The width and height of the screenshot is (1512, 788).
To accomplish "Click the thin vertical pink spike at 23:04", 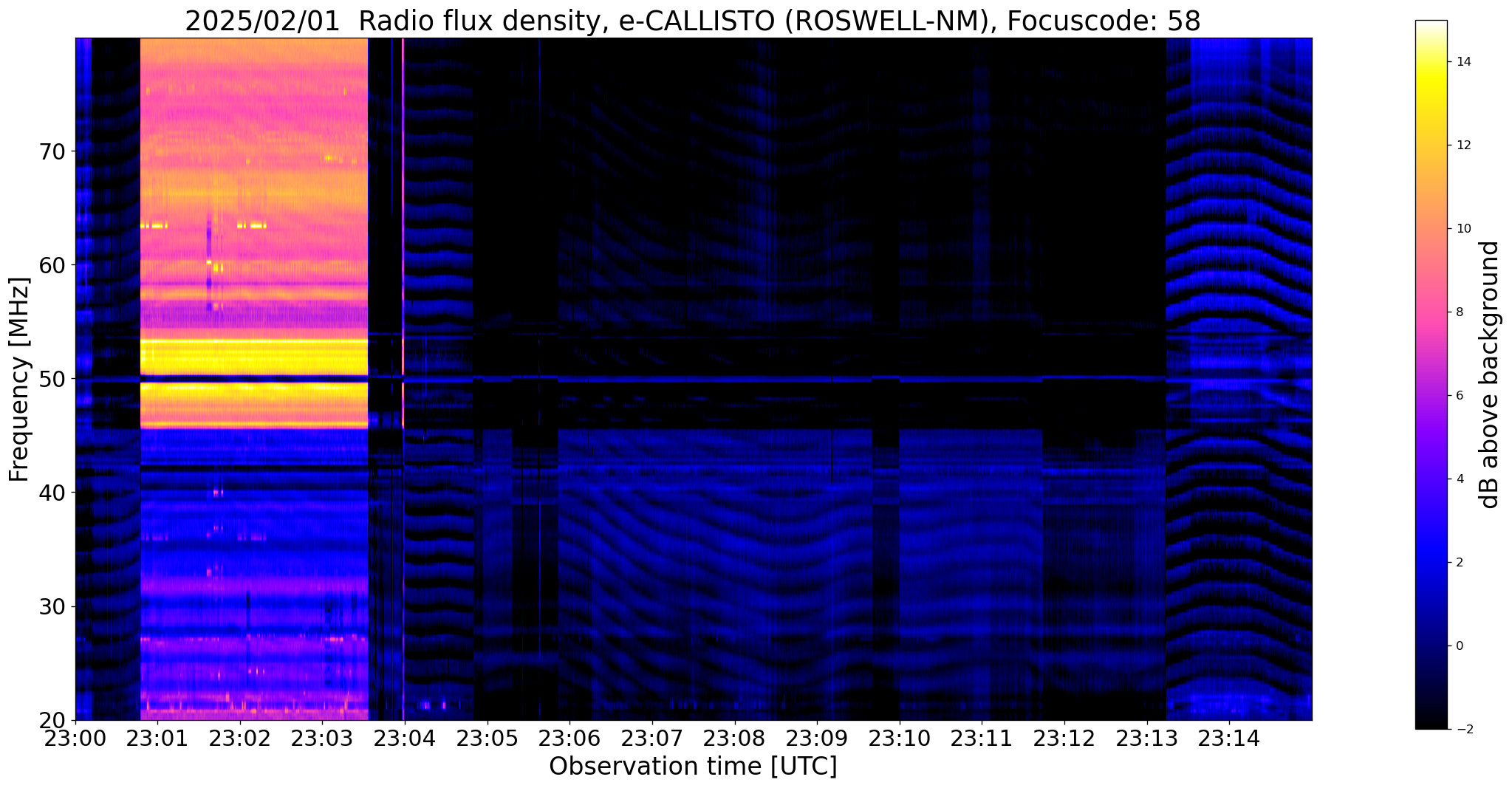I will tap(403, 233).
